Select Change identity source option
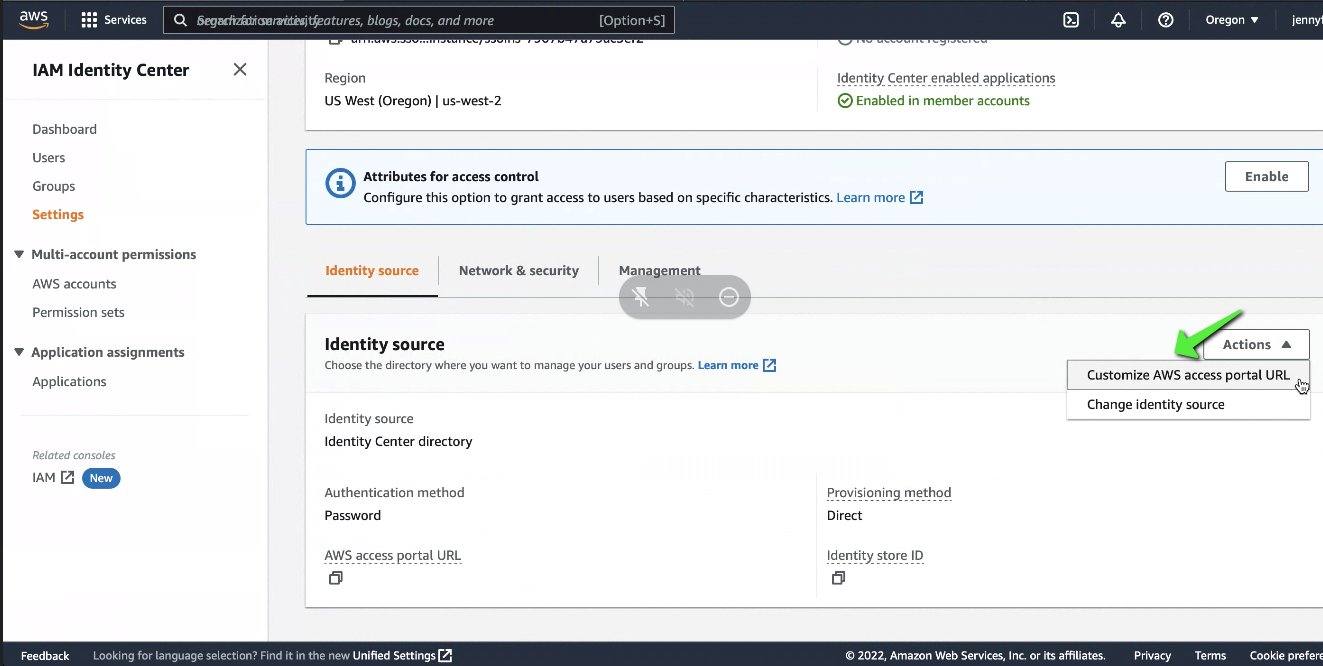 coord(1188,404)
